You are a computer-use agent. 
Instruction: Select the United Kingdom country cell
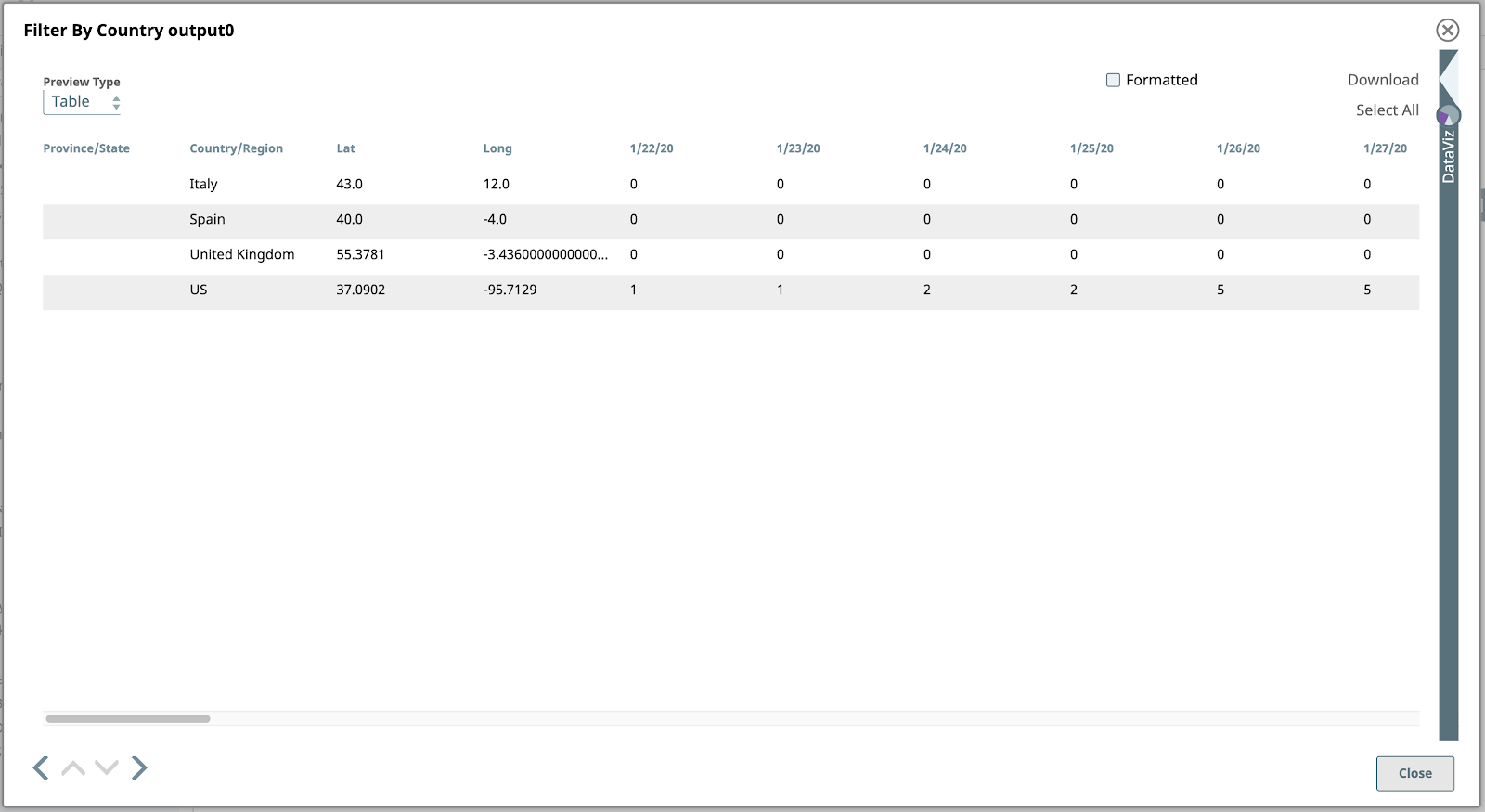(241, 254)
